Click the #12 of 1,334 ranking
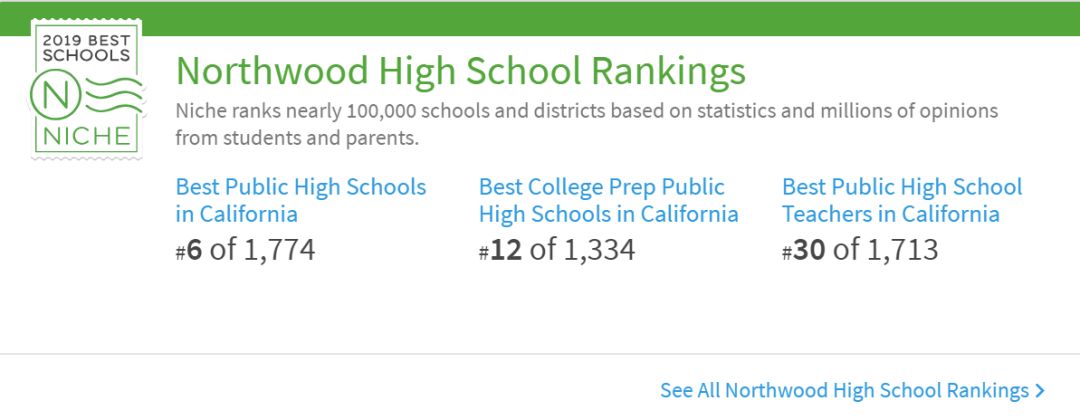This screenshot has width=1080, height=420. click(557, 250)
